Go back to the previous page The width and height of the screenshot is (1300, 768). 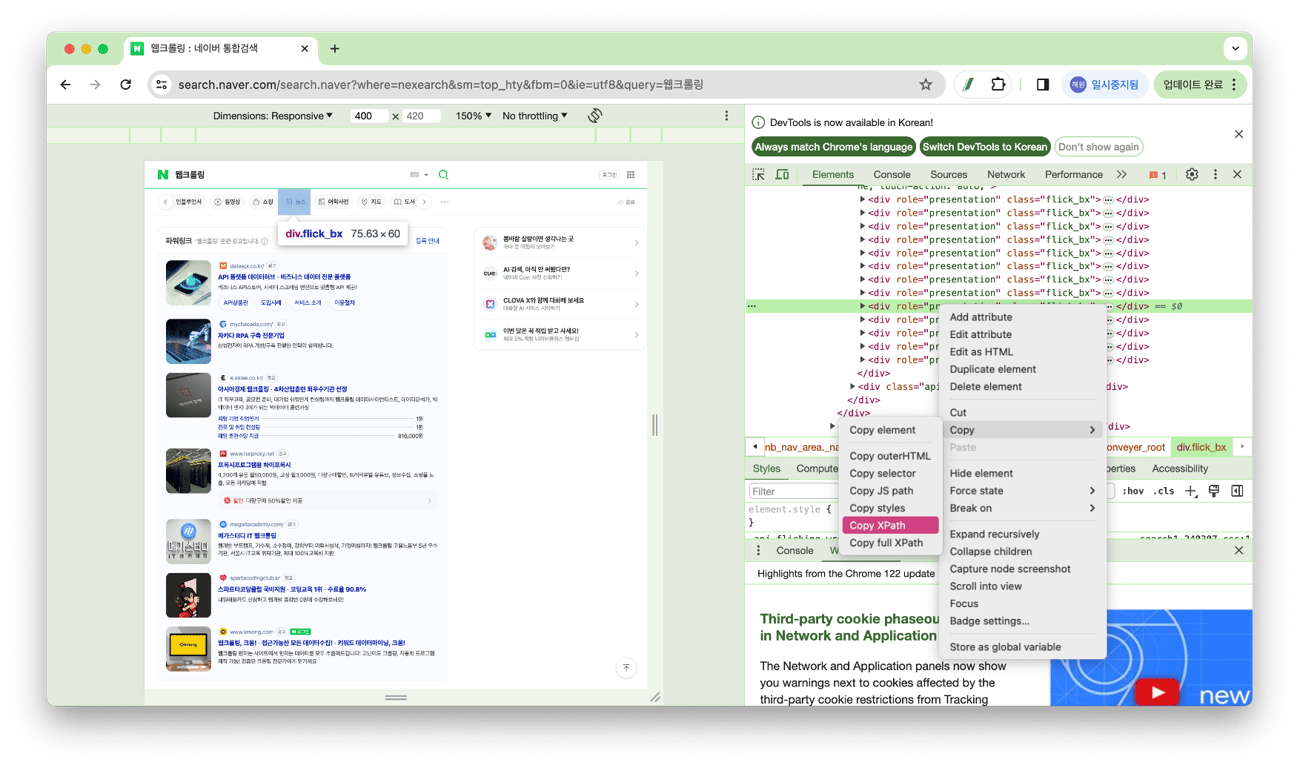66,85
